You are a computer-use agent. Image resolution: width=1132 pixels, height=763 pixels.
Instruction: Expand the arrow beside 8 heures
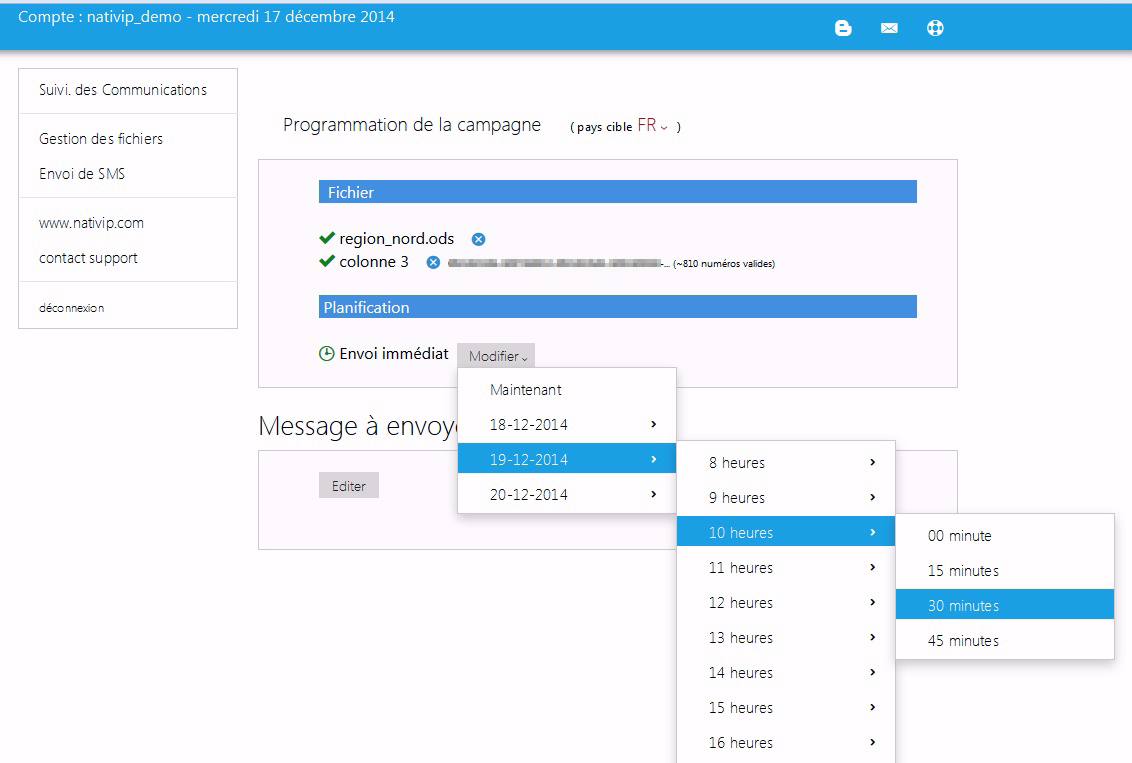click(x=873, y=462)
